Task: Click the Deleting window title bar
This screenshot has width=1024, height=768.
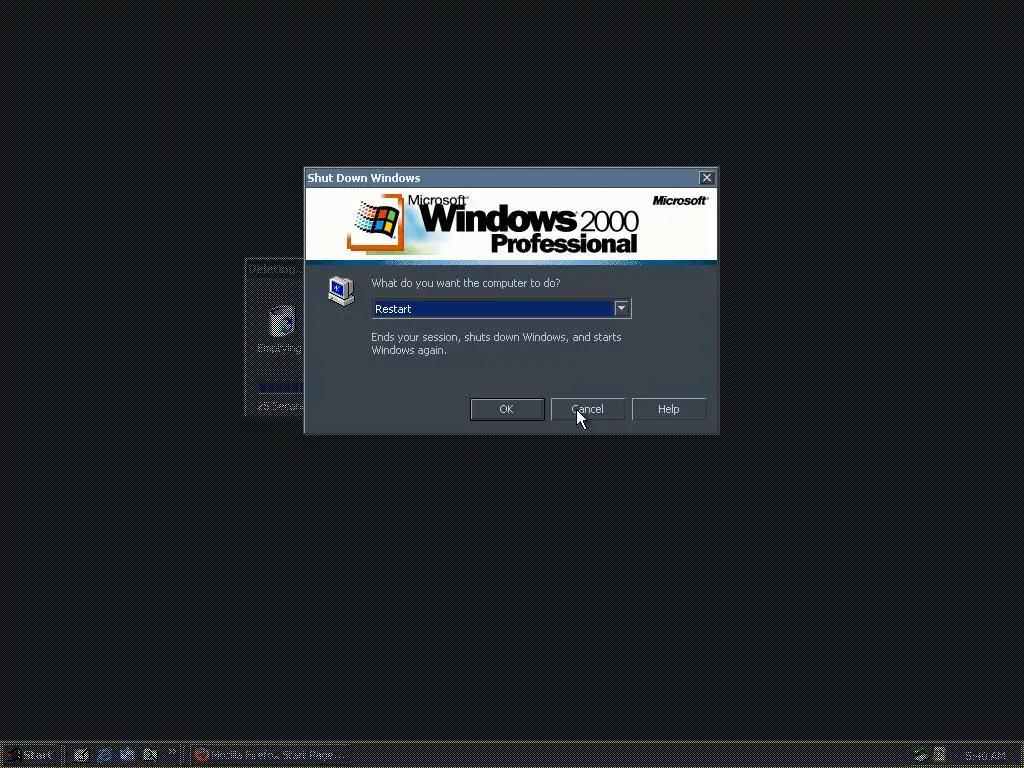Action: click(x=275, y=269)
